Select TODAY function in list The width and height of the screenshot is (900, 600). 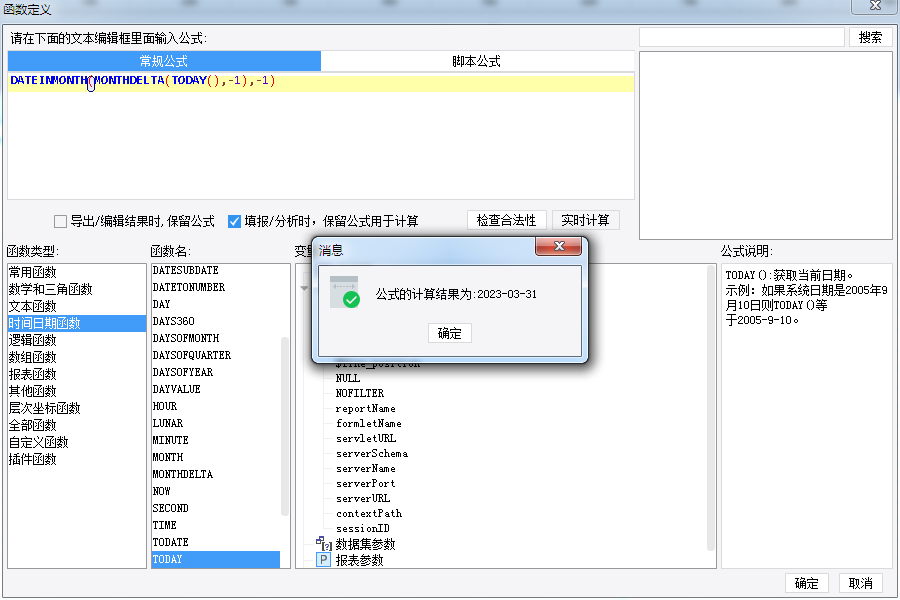(x=216, y=559)
